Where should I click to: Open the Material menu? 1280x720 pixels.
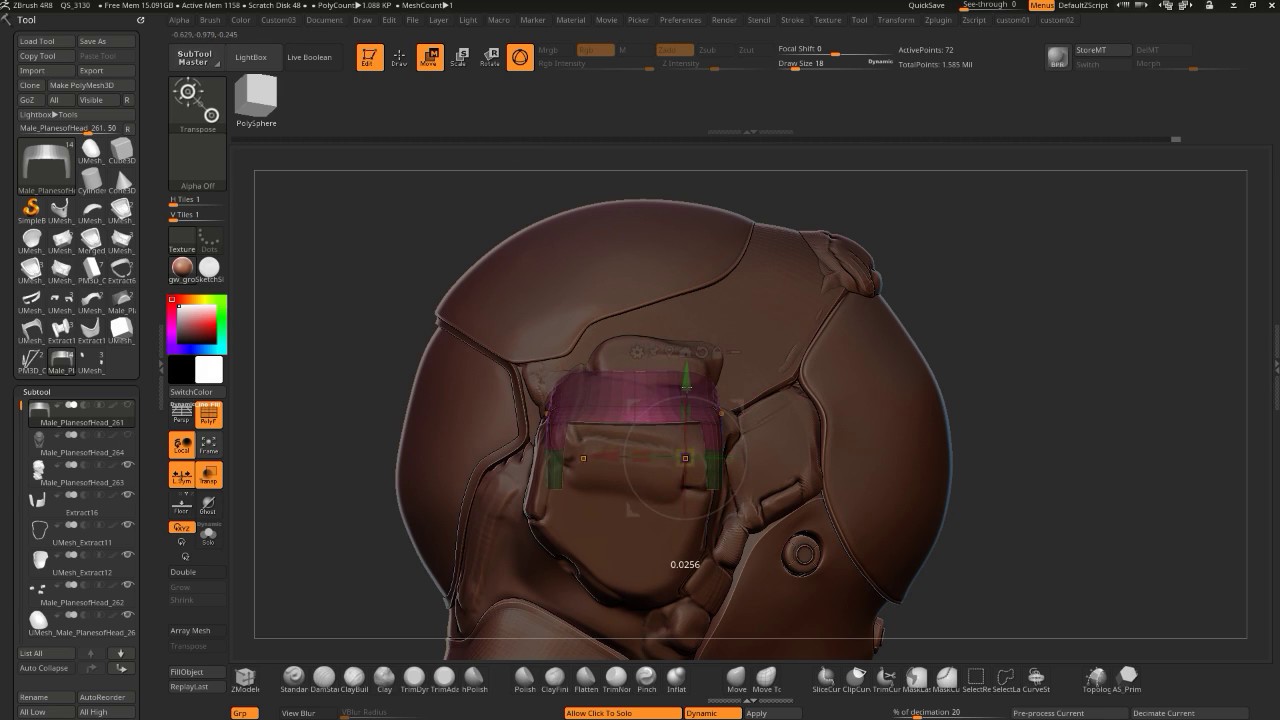(x=571, y=20)
